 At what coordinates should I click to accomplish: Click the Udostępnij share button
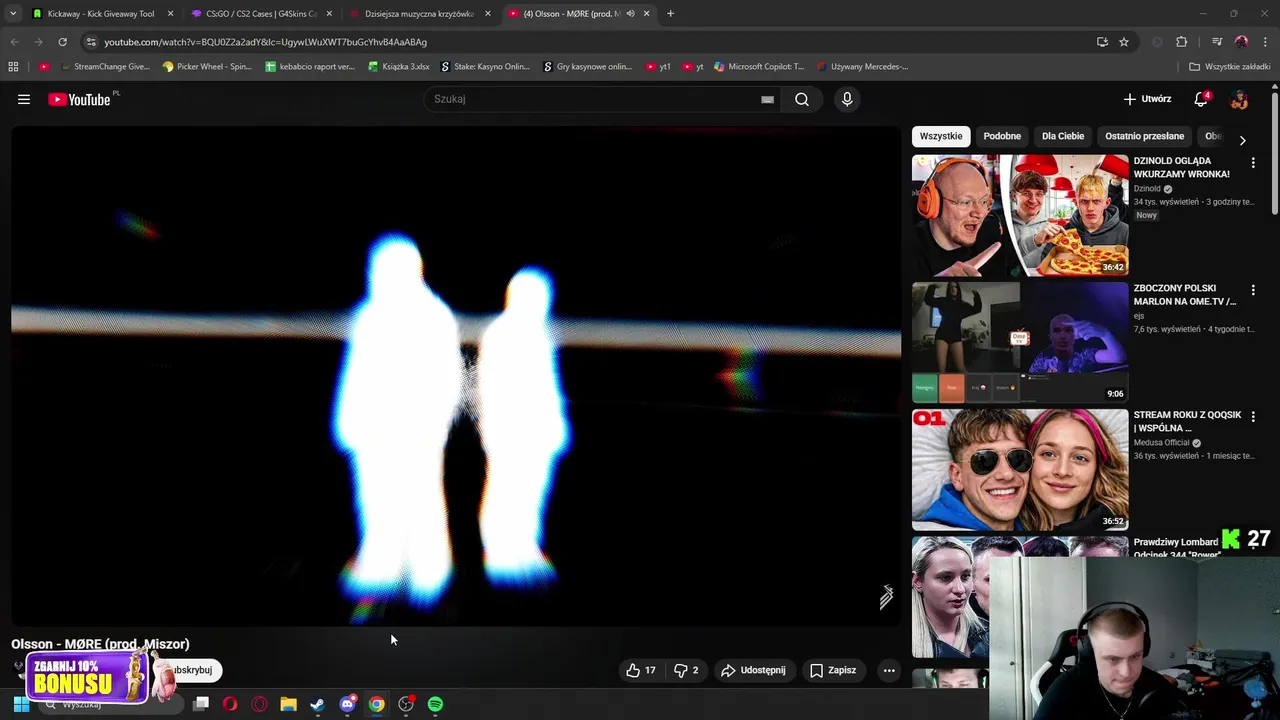(753, 670)
